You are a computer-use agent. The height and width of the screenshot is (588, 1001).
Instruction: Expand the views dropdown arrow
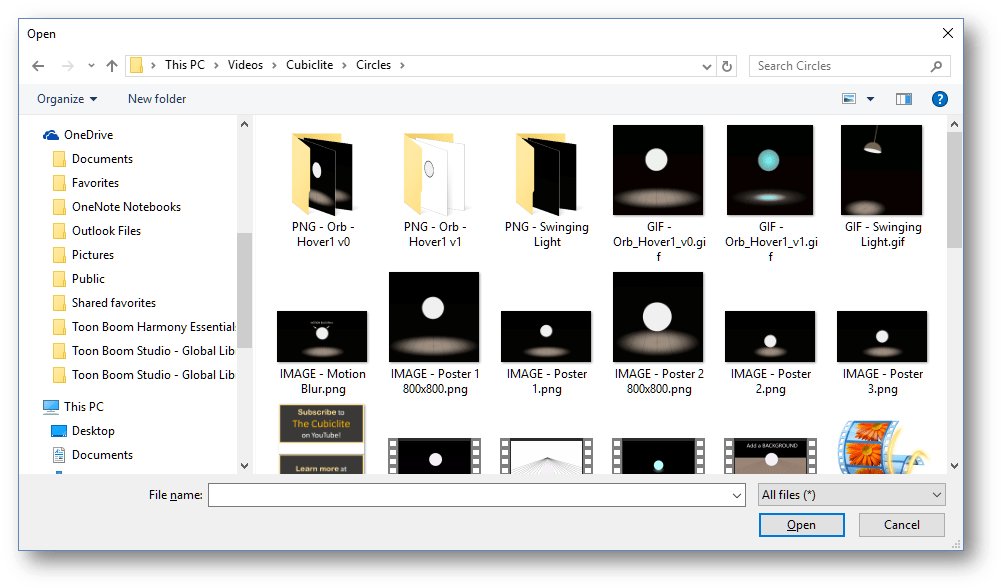tap(868, 98)
